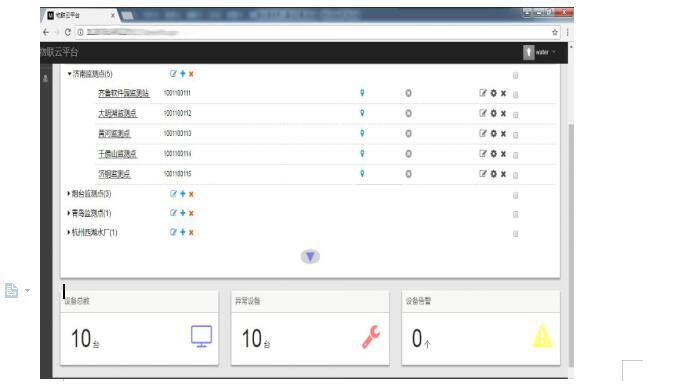The height and width of the screenshot is (392, 687).
Task: Click orange delete X beside 烟台监测点(3)
Action: click(191, 194)
